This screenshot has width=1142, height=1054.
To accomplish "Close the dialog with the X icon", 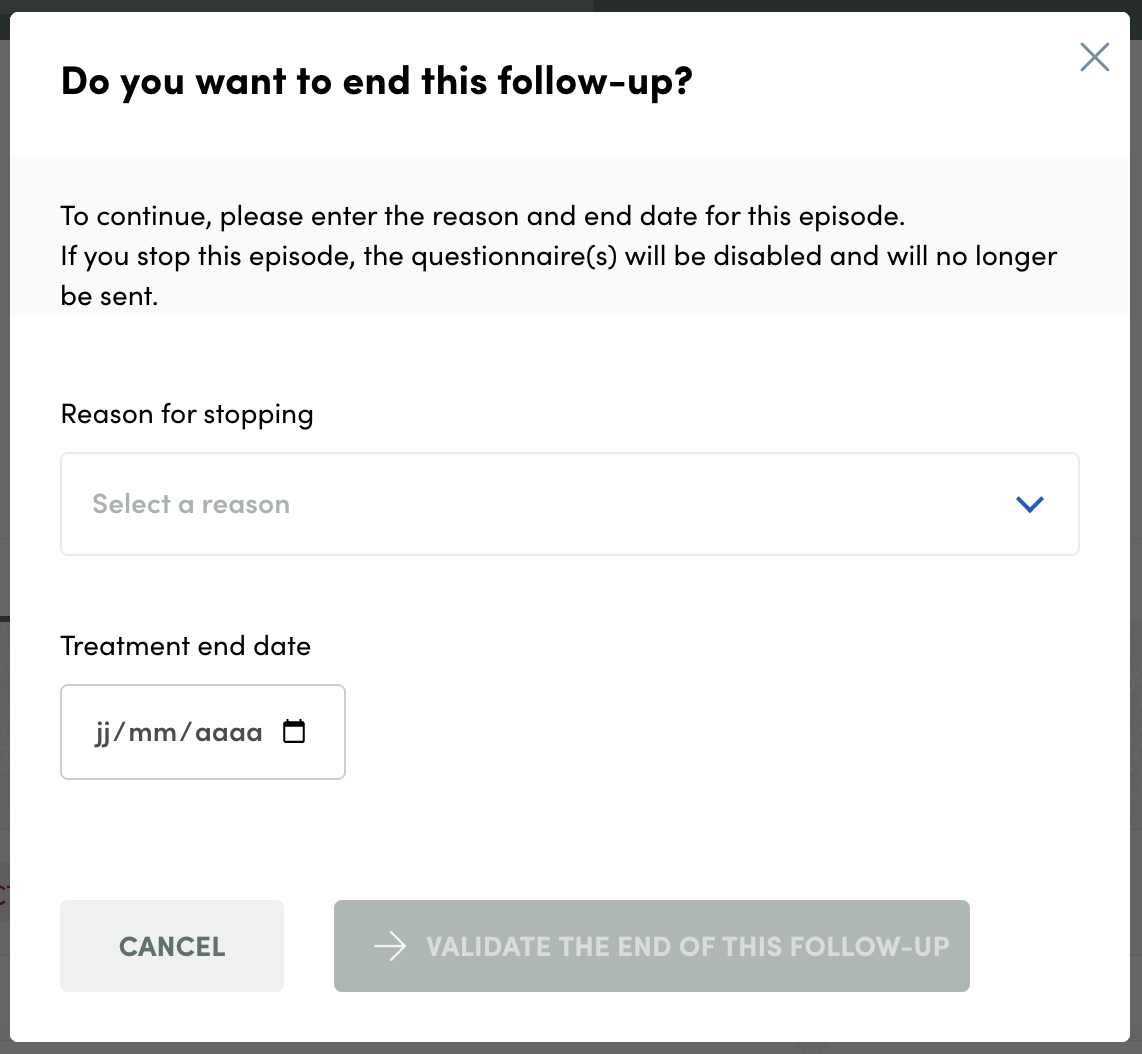I will click(x=1095, y=58).
